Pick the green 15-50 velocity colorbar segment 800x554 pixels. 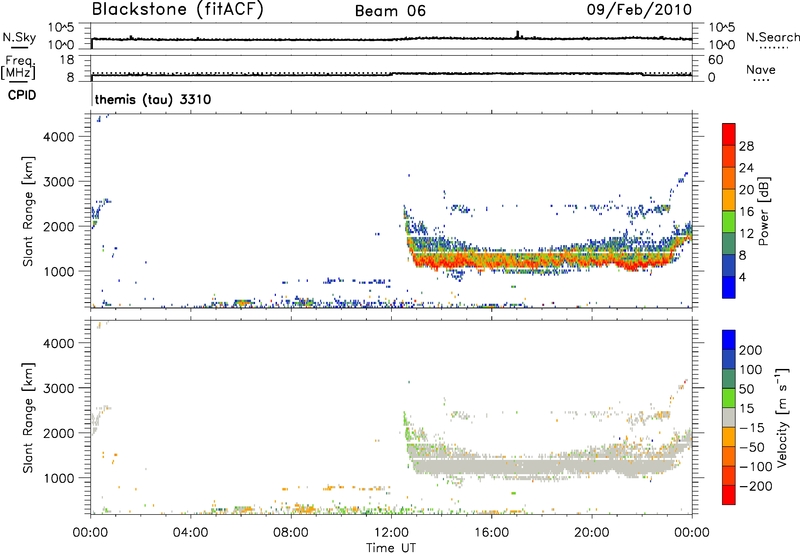click(x=729, y=398)
